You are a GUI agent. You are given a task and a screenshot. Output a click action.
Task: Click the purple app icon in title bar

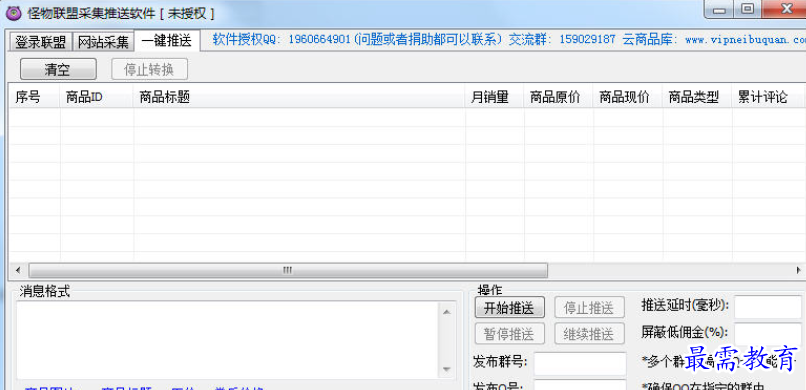tap(13, 13)
